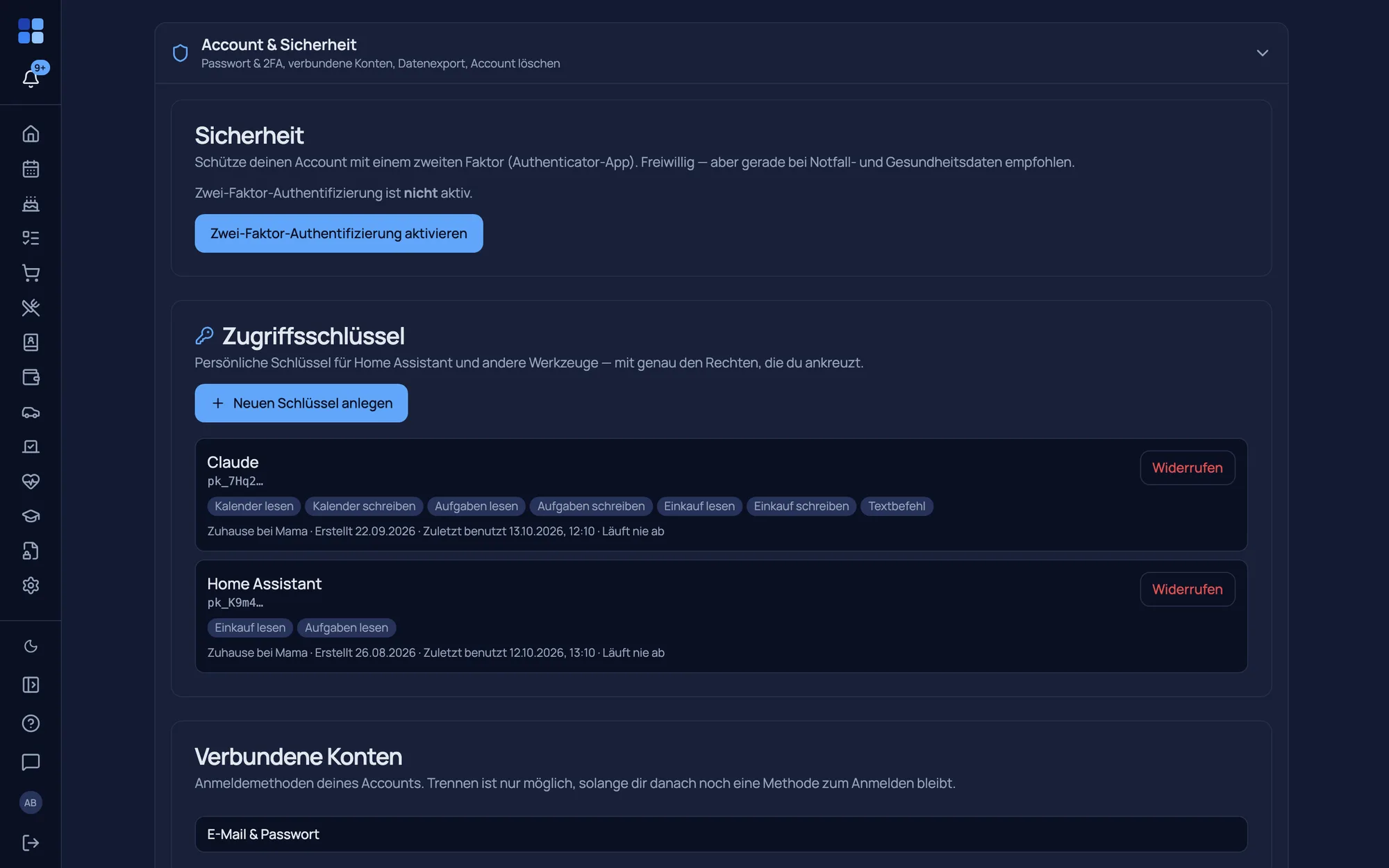The image size is (1389, 868).
Task: Click Einkauf lesen tag in Home Assistant key
Action: coord(250,628)
